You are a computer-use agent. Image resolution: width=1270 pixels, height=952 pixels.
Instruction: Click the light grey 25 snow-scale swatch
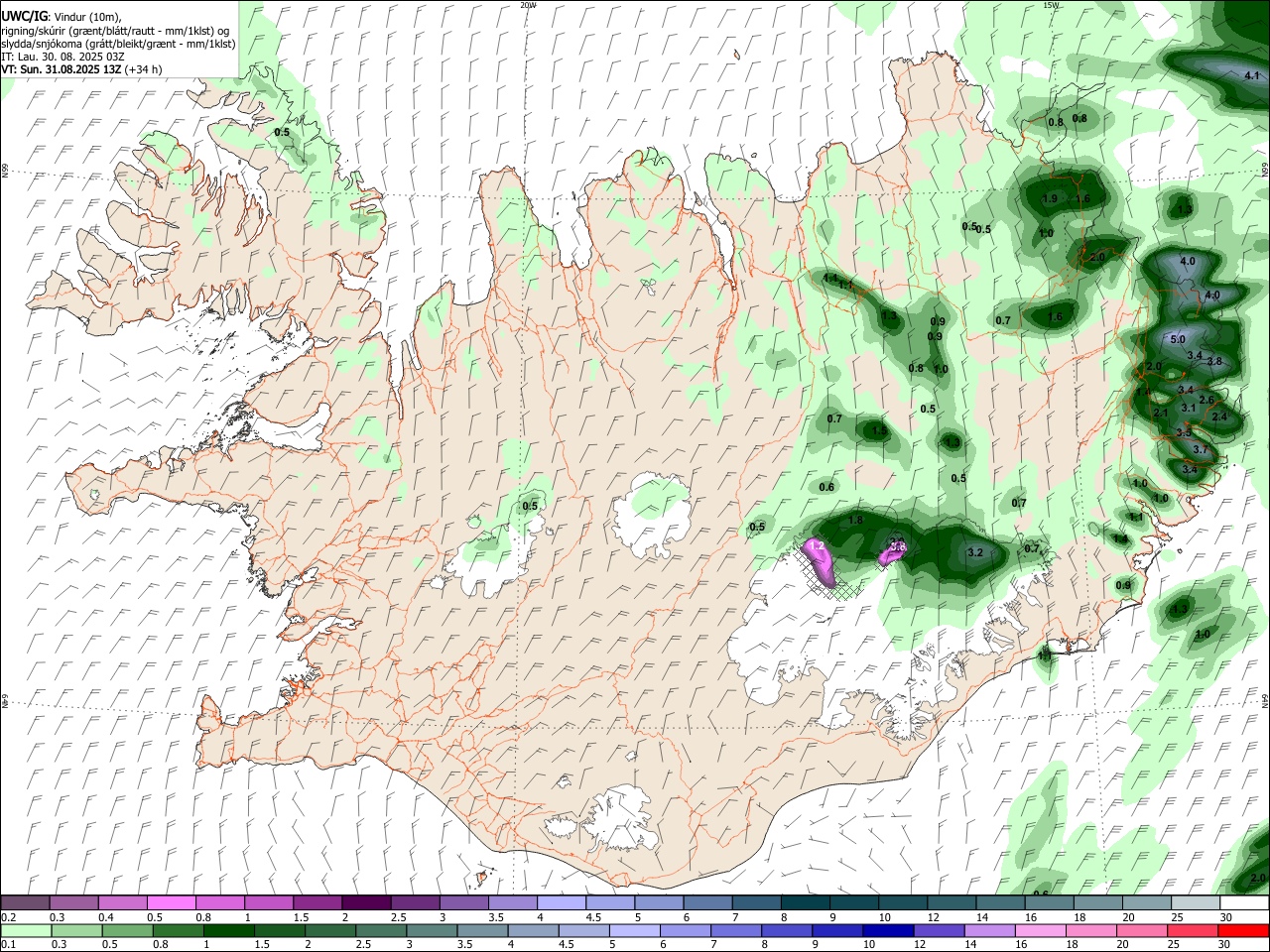(x=1196, y=903)
